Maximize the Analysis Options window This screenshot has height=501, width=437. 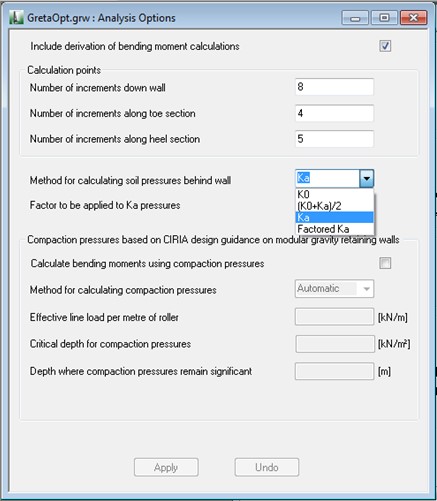click(x=384, y=18)
